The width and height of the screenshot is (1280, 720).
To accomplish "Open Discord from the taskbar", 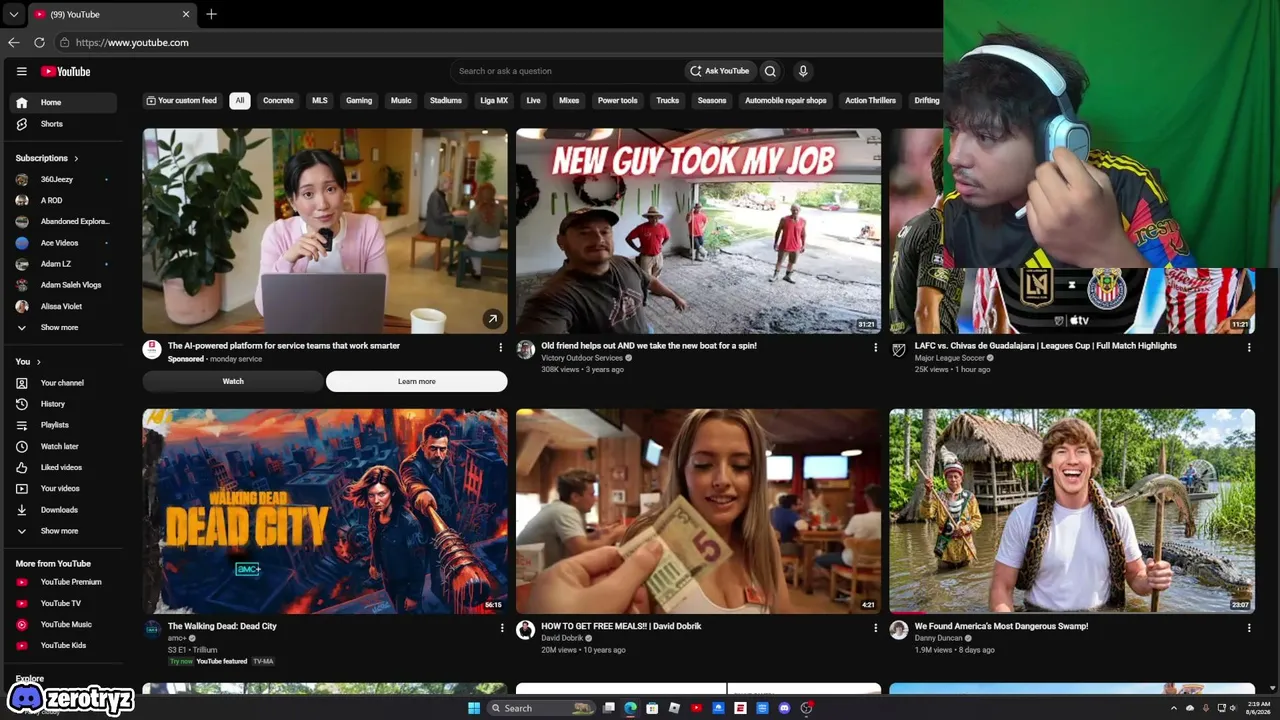I will pyautogui.click(x=784, y=708).
